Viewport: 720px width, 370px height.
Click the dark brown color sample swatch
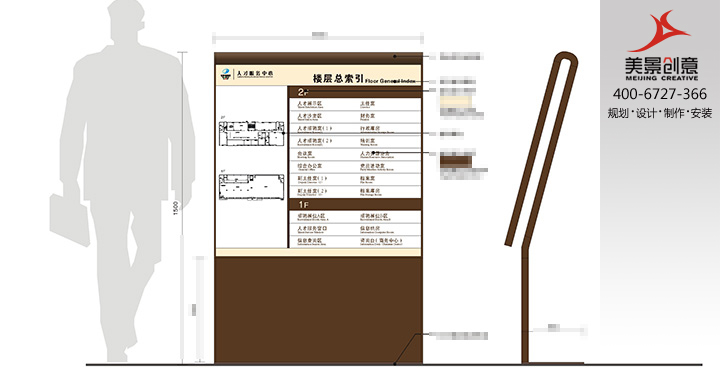pos(456,161)
